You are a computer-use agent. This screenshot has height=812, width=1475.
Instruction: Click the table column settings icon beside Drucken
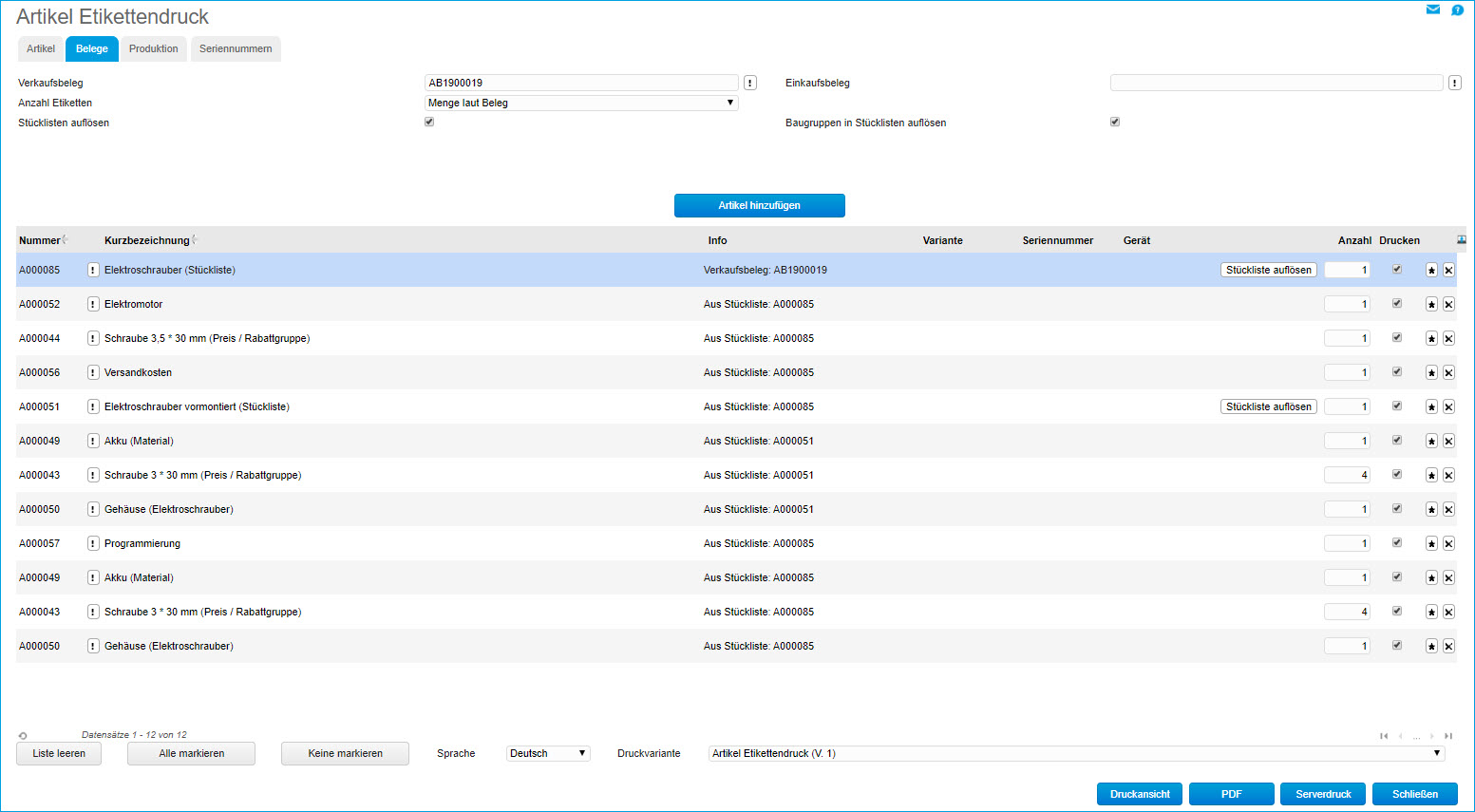pyautogui.click(x=1462, y=239)
